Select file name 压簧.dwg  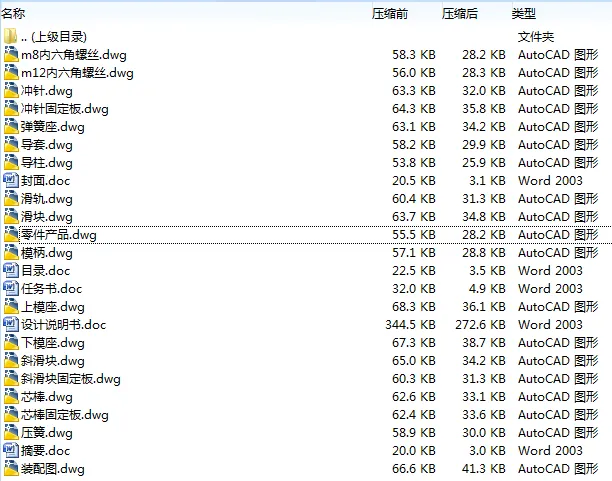(x=46, y=433)
